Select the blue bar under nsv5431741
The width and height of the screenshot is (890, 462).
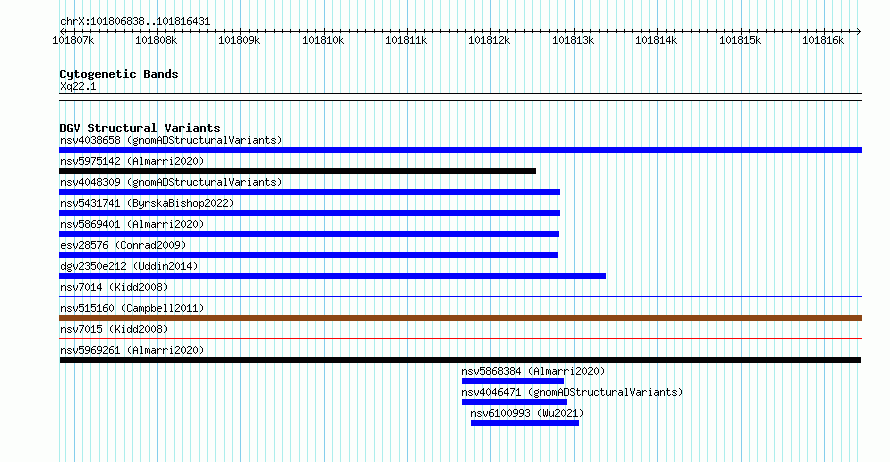click(309, 213)
